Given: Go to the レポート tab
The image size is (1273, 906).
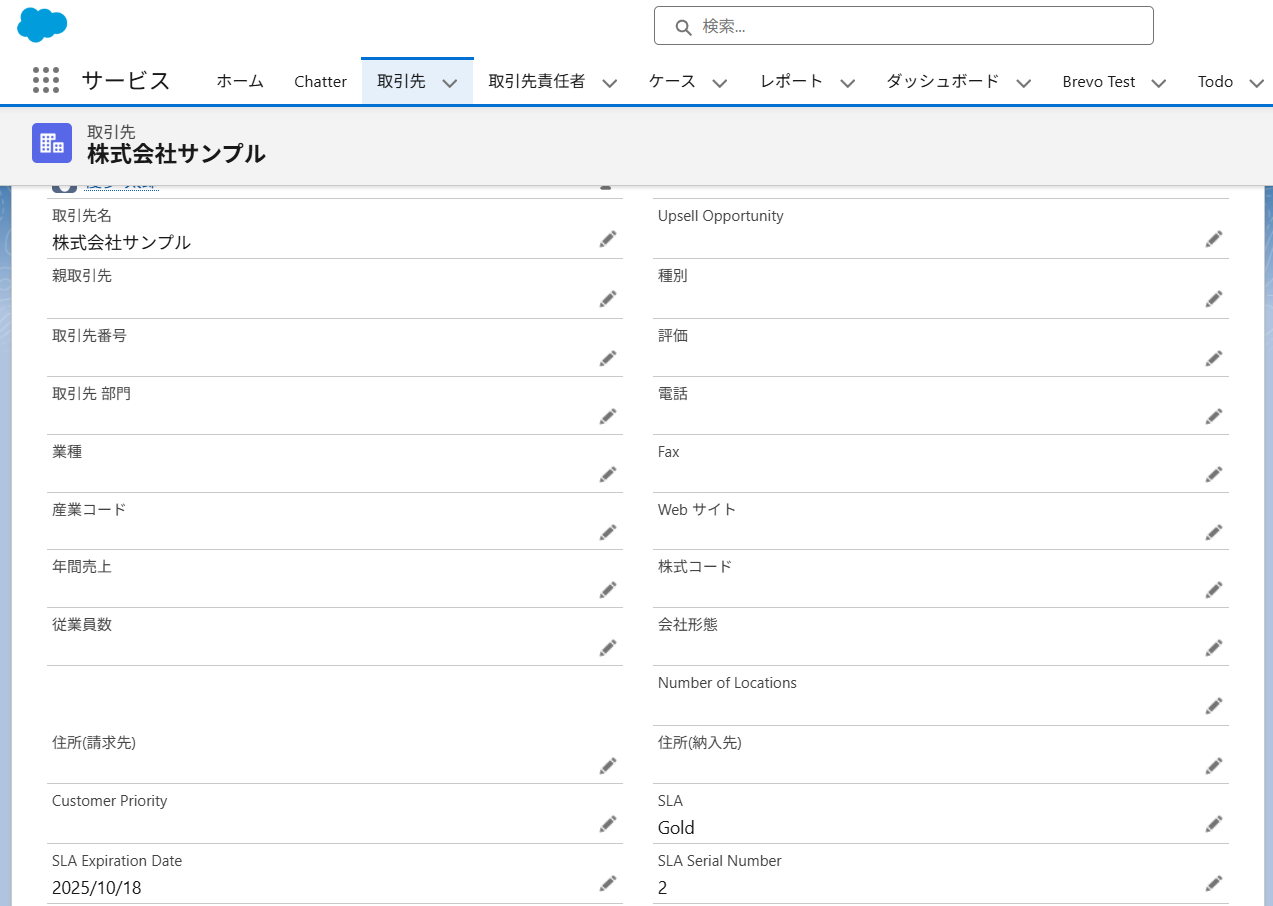Looking at the screenshot, I should pyautogui.click(x=791, y=82).
